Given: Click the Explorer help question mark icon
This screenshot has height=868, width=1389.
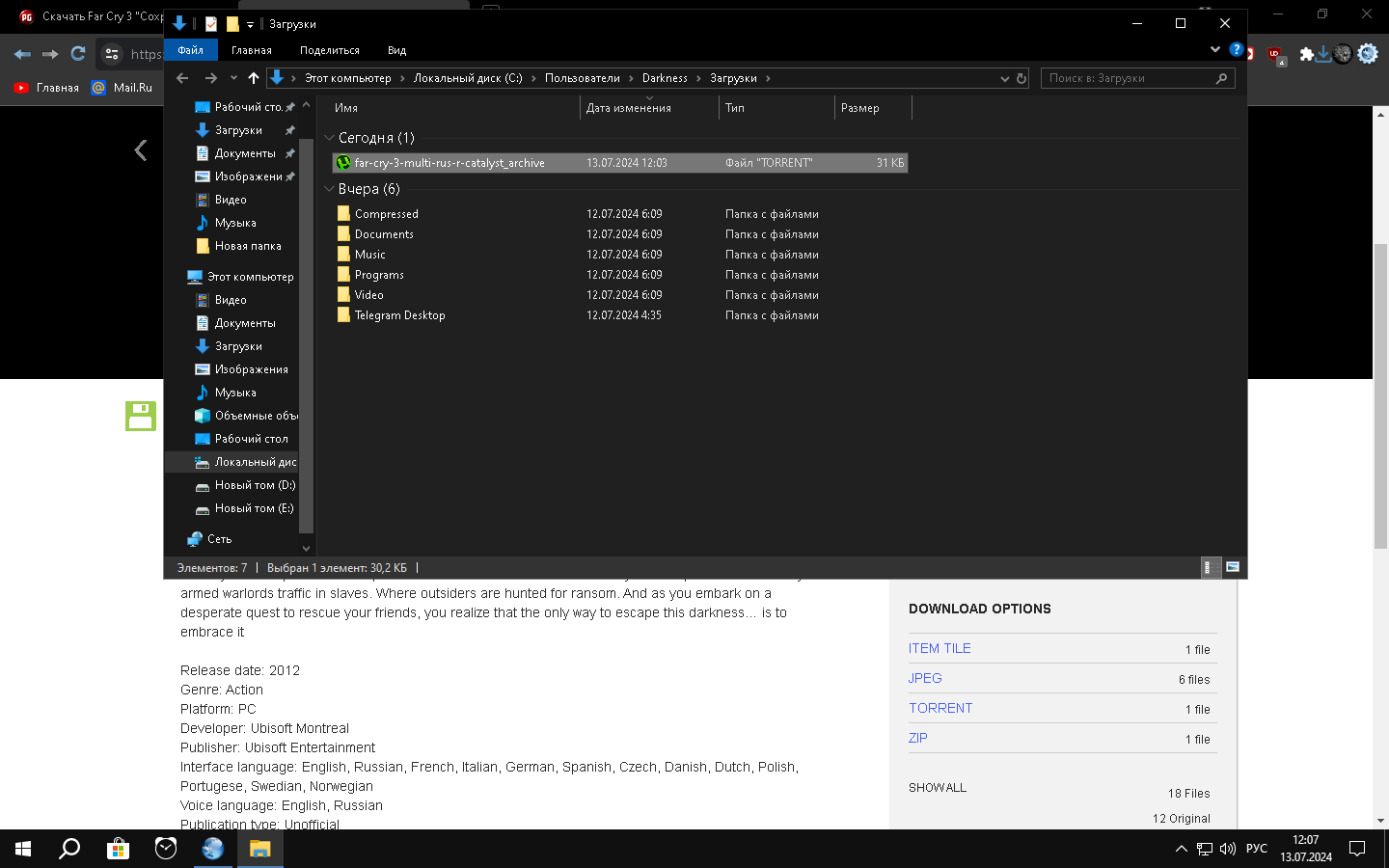Looking at the screenshot, I should click(1236, 49).
